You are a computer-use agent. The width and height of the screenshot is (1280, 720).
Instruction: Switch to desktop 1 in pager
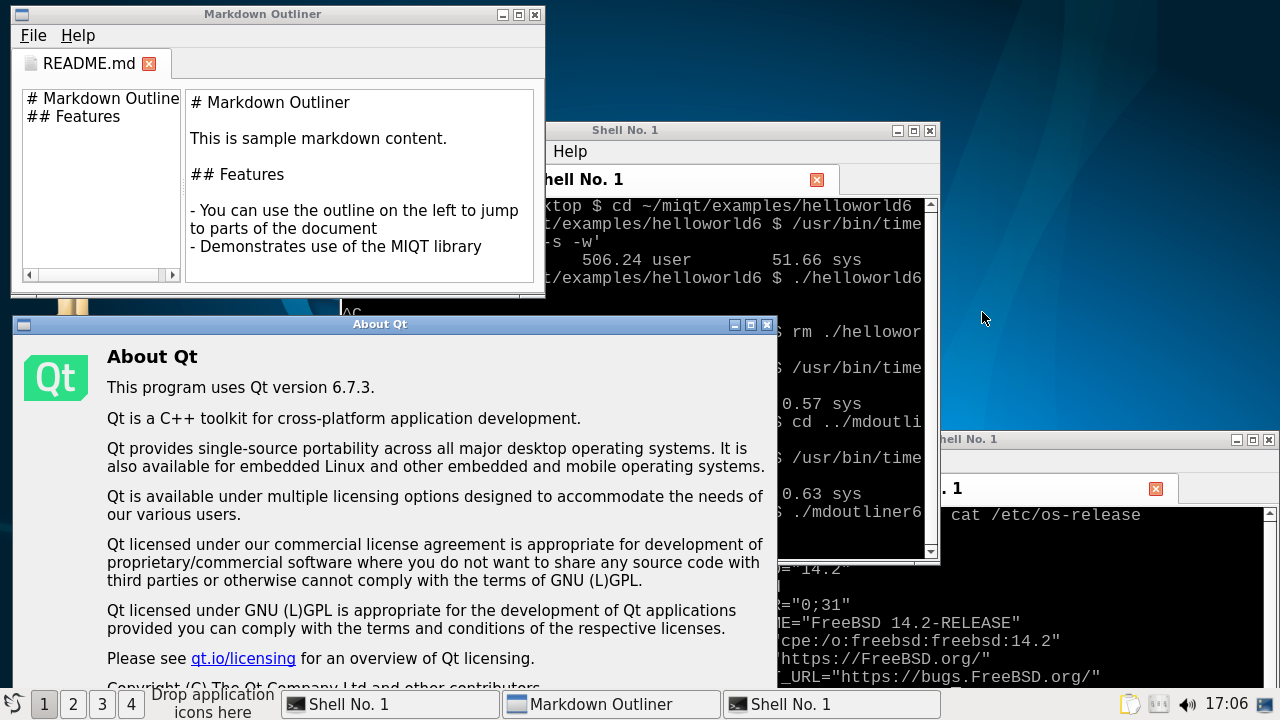[x=44, y=704]
